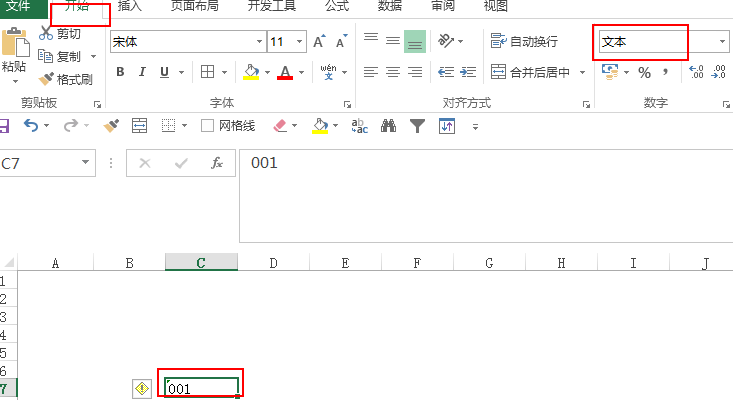Toggle Italic formatting

click(142, 72)
